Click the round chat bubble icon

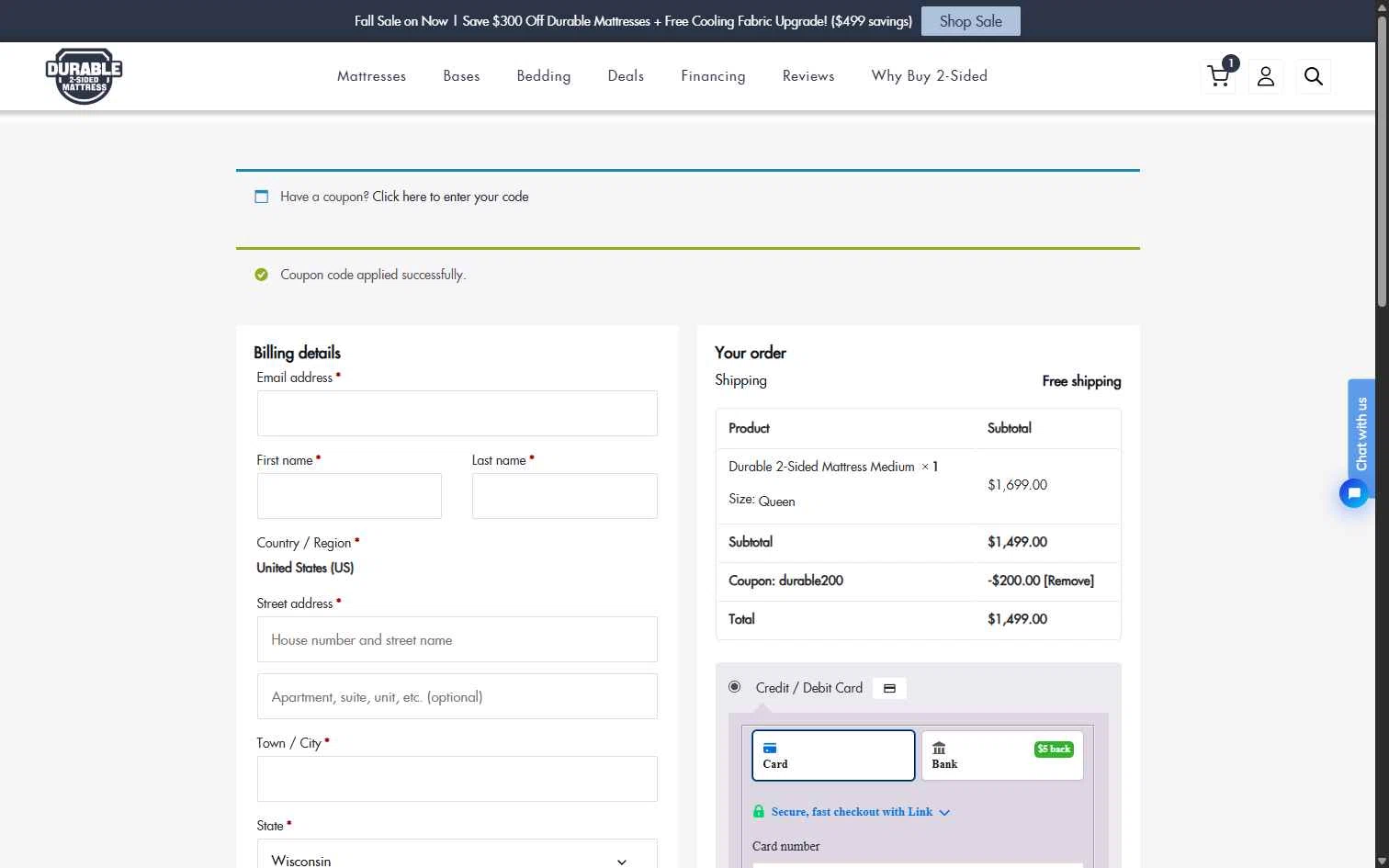pyautogui.click(x=1353, y=493)
